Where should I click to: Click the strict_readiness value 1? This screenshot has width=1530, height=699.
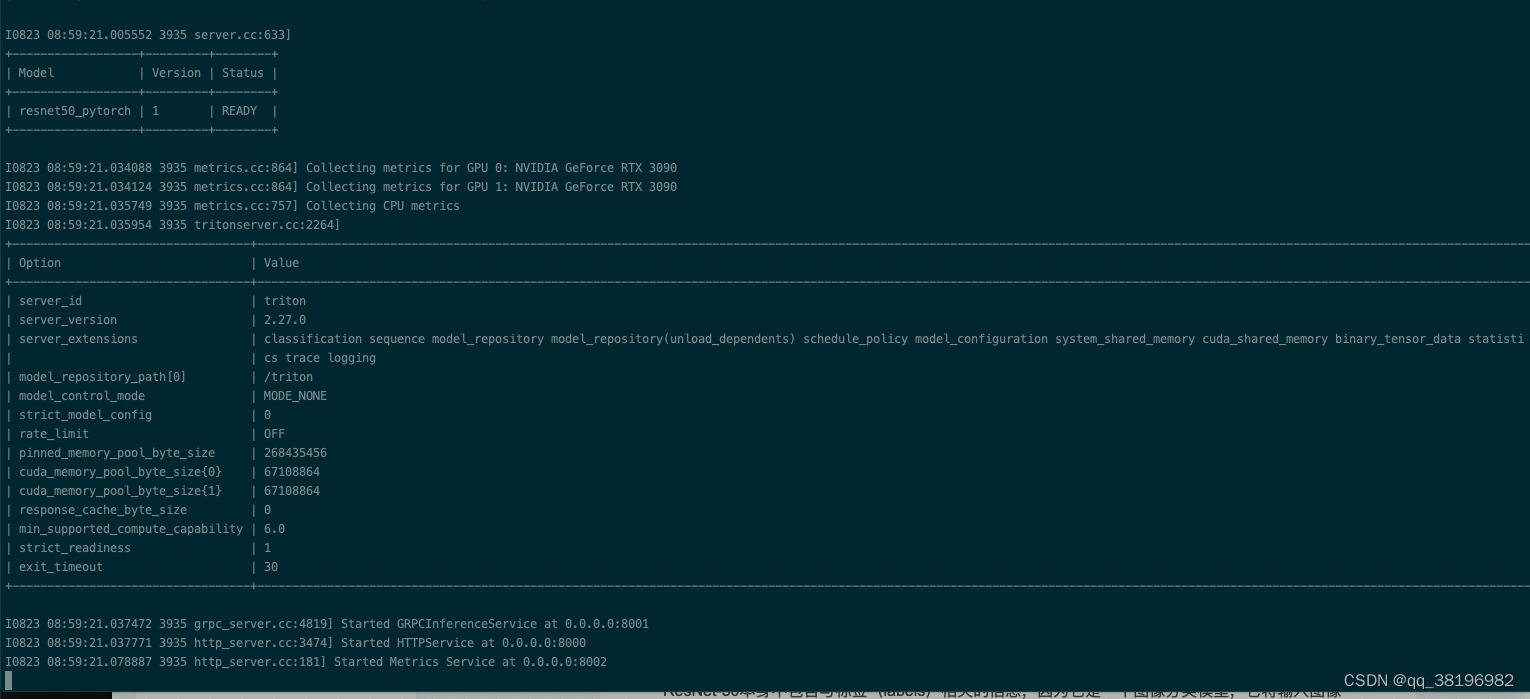coord(267,548)
